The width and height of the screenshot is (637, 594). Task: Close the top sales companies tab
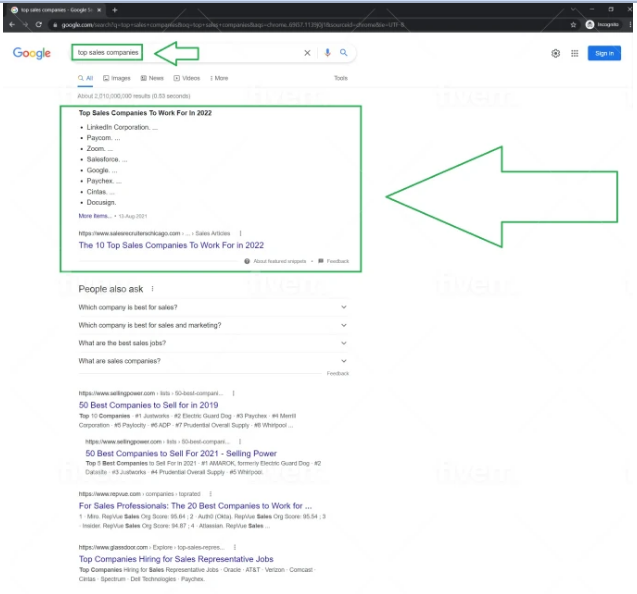click(x=99, y=10)
